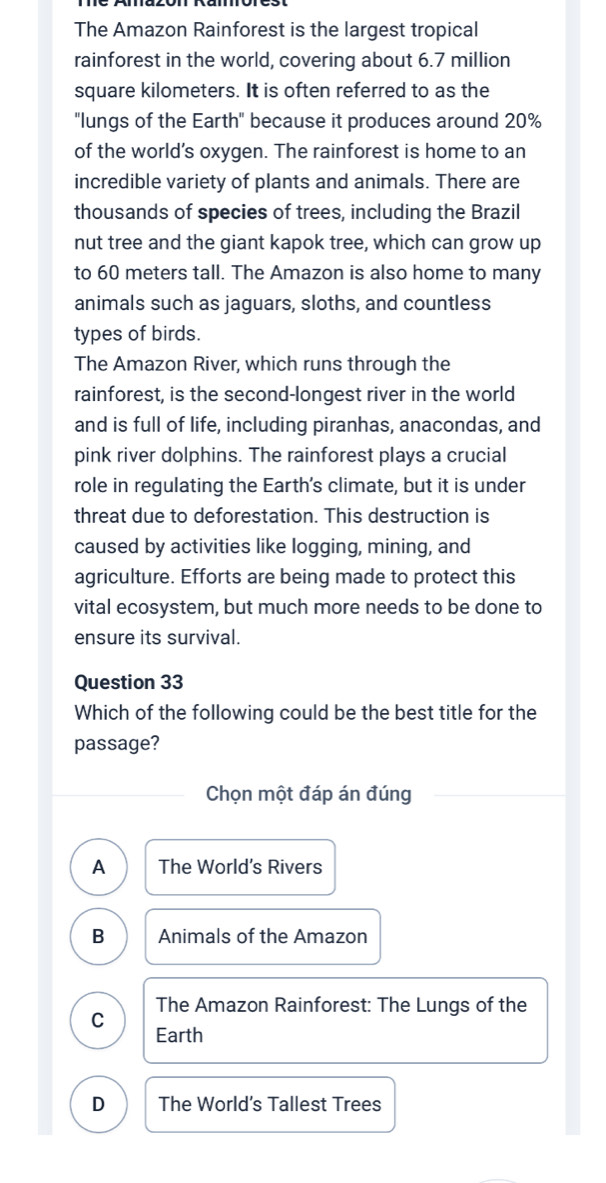Pick the option "The World's Tallest Trees"

[x=270, y=1105]
